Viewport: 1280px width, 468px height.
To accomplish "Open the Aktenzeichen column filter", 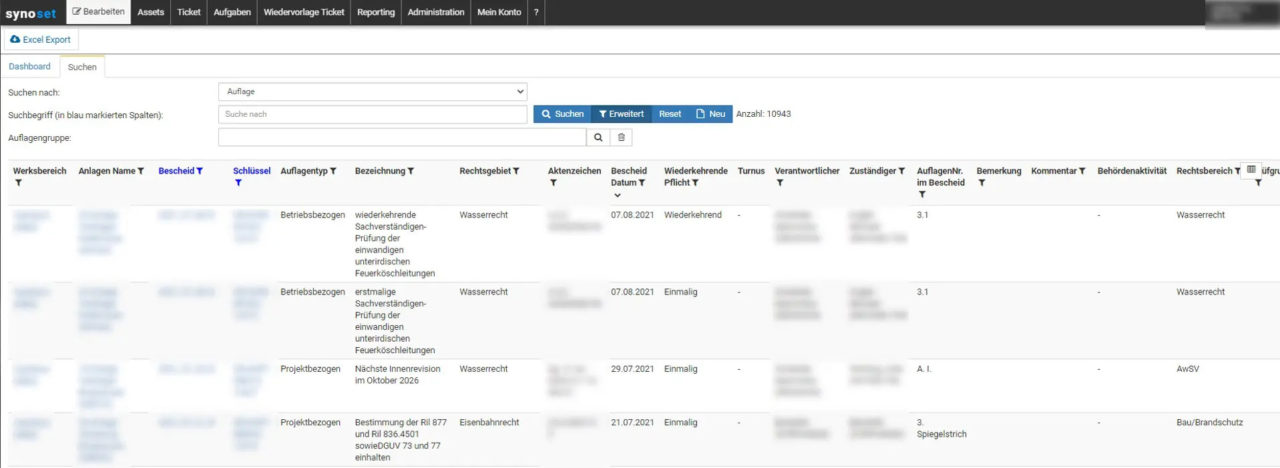I will (553, 183).
